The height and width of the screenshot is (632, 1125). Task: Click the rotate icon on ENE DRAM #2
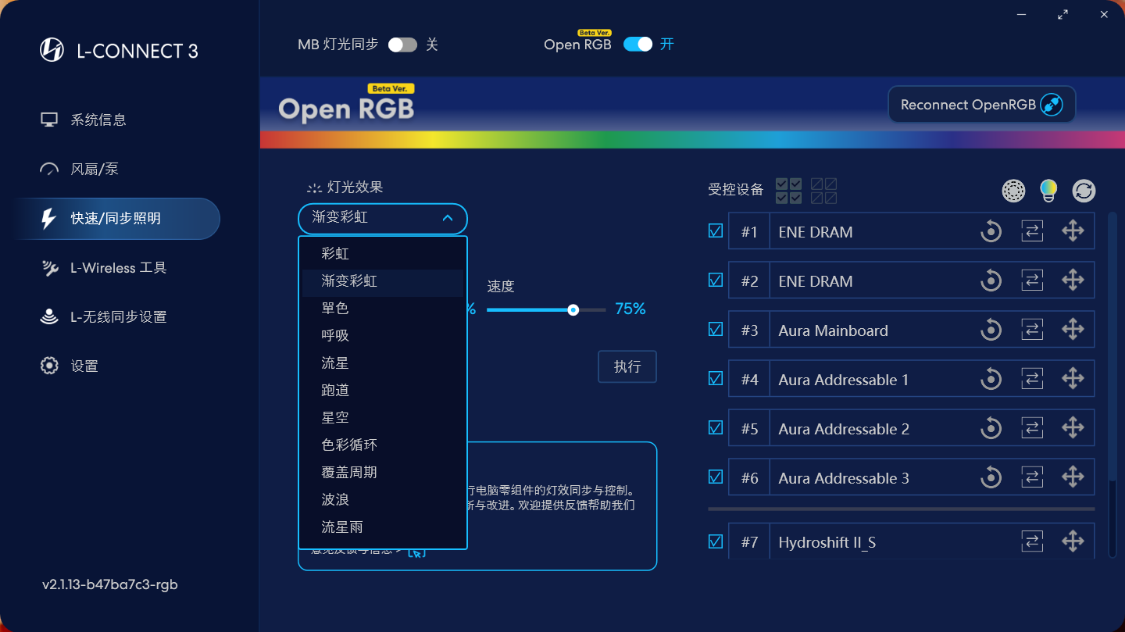coord(991,280)
